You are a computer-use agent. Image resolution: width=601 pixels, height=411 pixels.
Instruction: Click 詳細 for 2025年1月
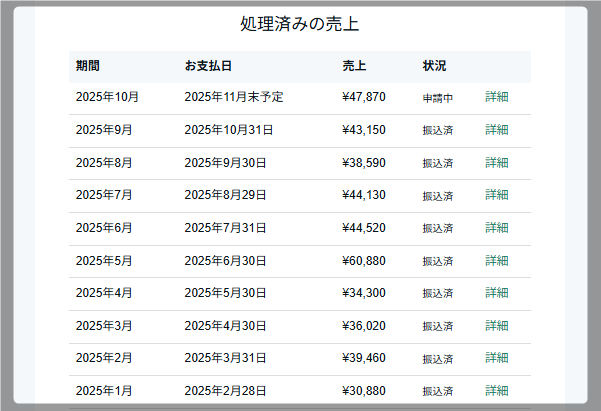click(x=497, y=391)
